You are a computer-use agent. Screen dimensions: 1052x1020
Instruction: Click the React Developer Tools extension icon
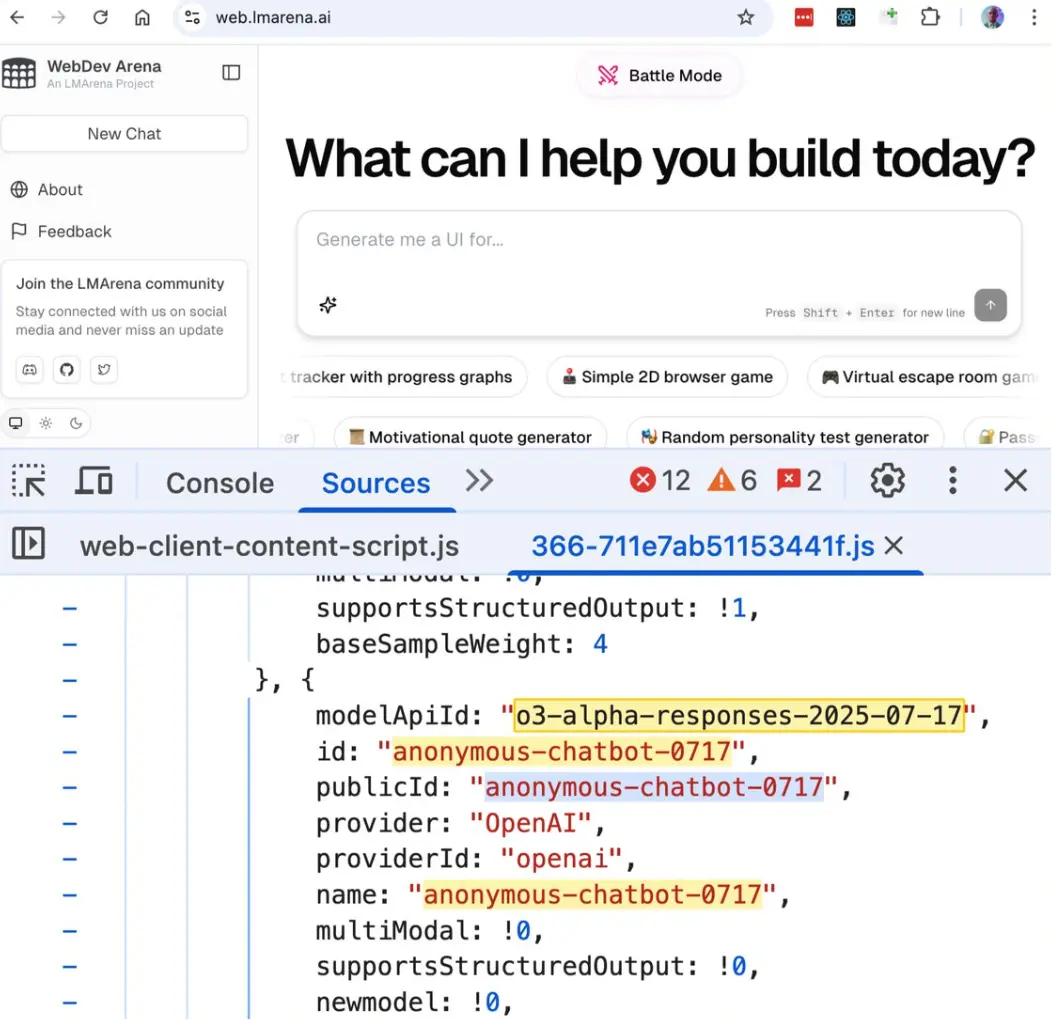pos(846,17)
